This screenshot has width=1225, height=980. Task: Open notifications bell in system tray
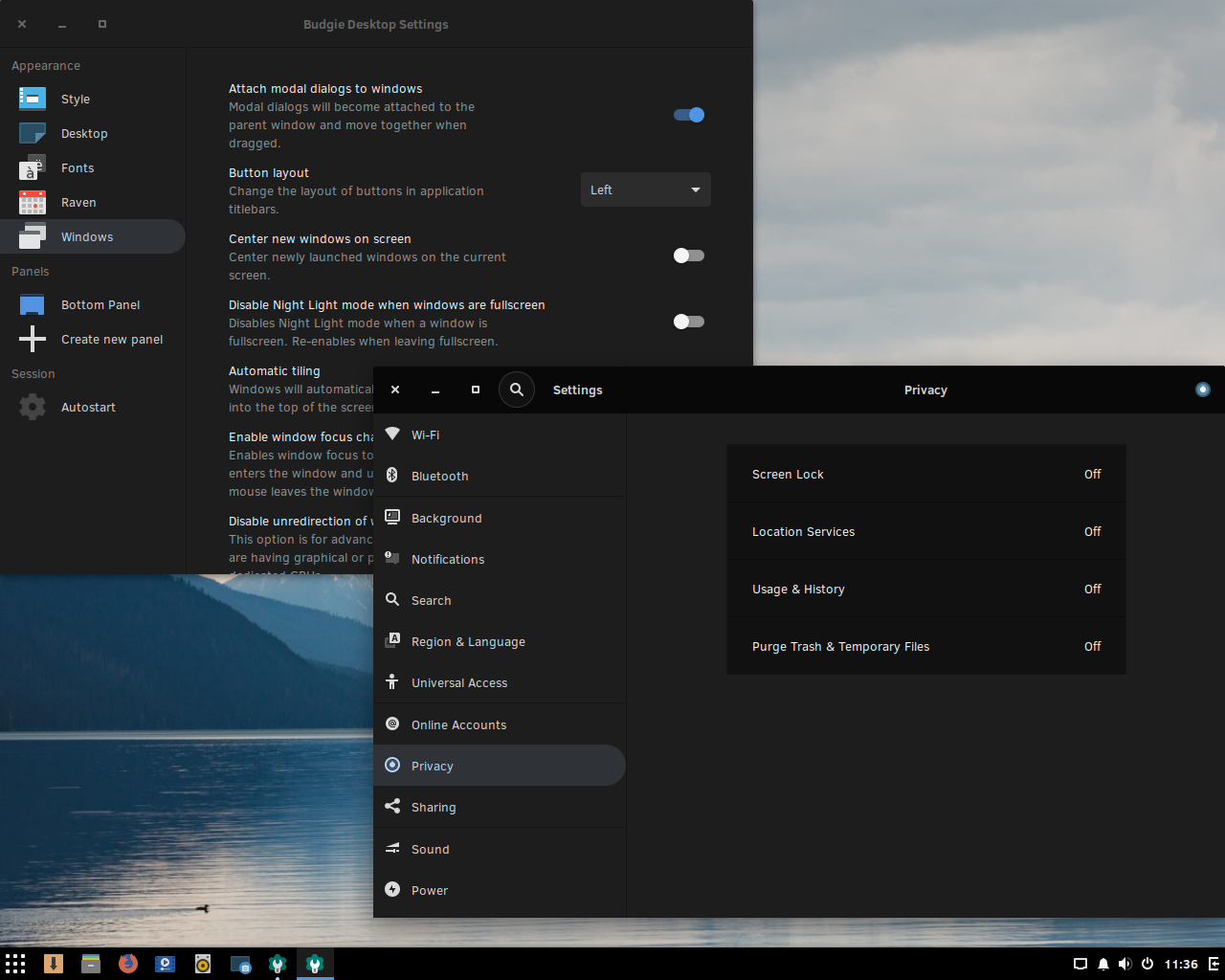[1102, 964]
